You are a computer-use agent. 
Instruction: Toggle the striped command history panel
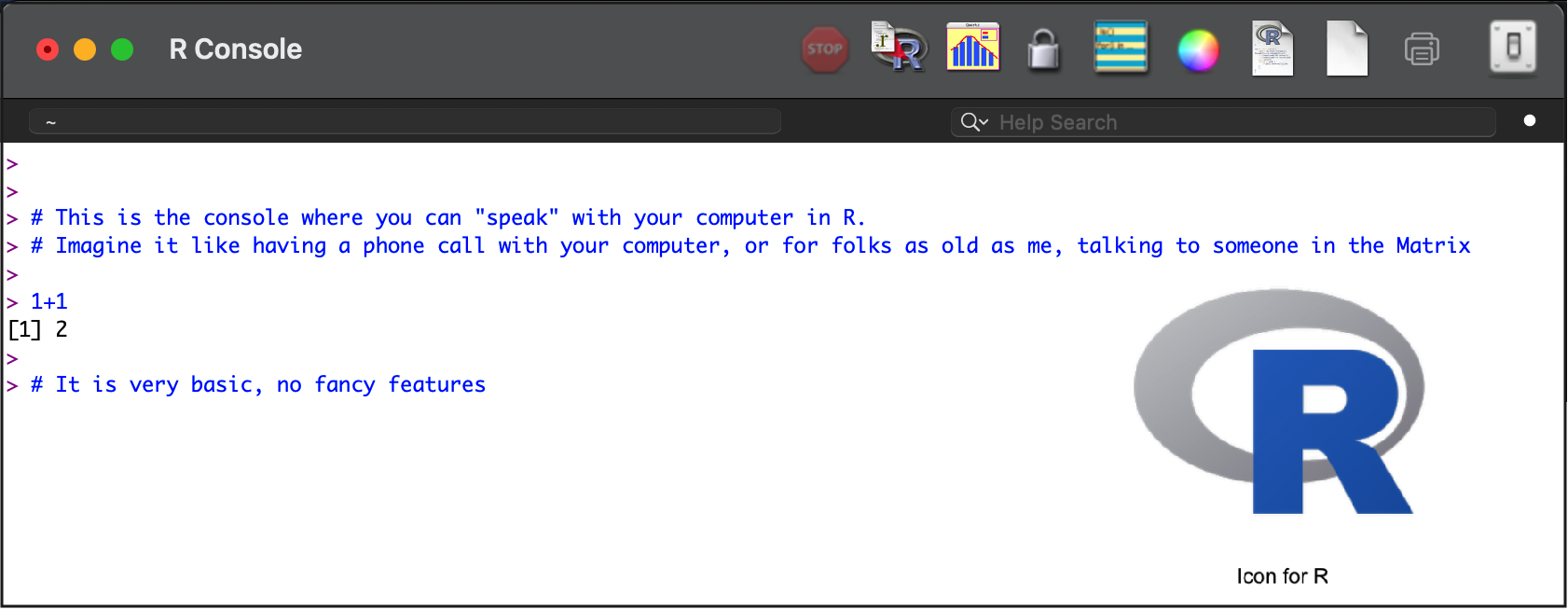(1121, 48)
